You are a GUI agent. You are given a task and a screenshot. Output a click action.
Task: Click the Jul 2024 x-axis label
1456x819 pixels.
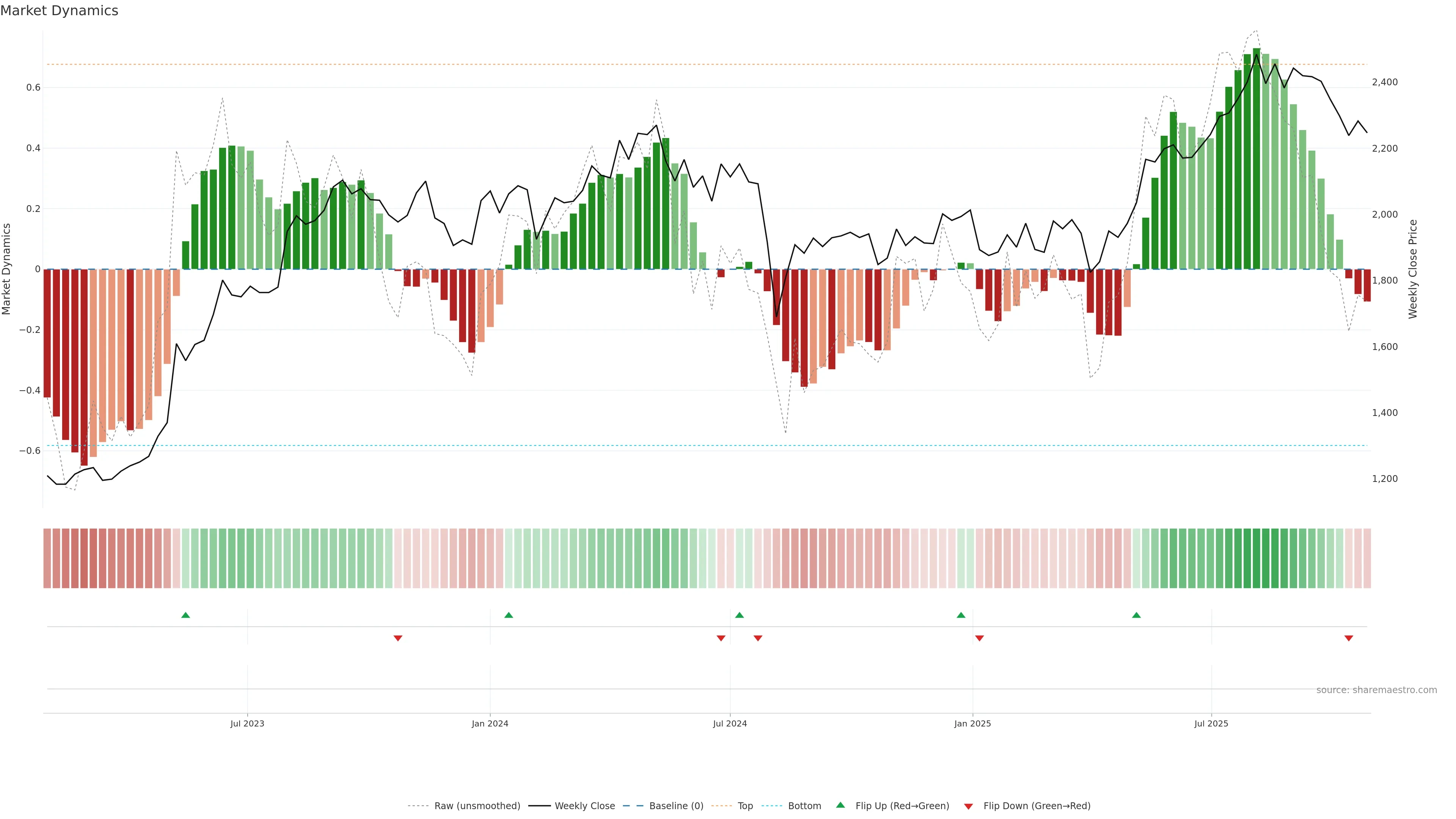pyautogui.click(x=730, y=723)
